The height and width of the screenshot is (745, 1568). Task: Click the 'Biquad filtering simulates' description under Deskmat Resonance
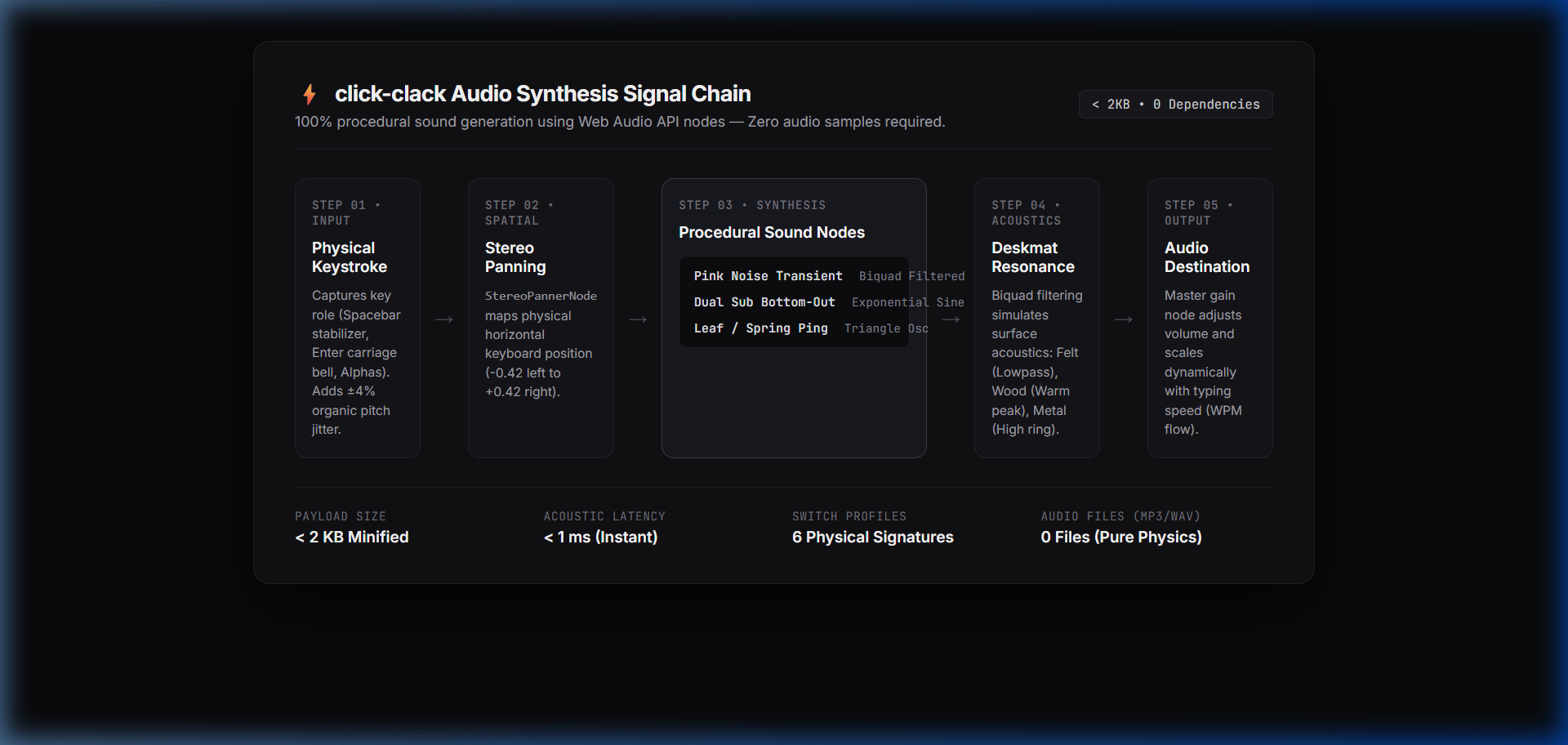click(1037, 363)
